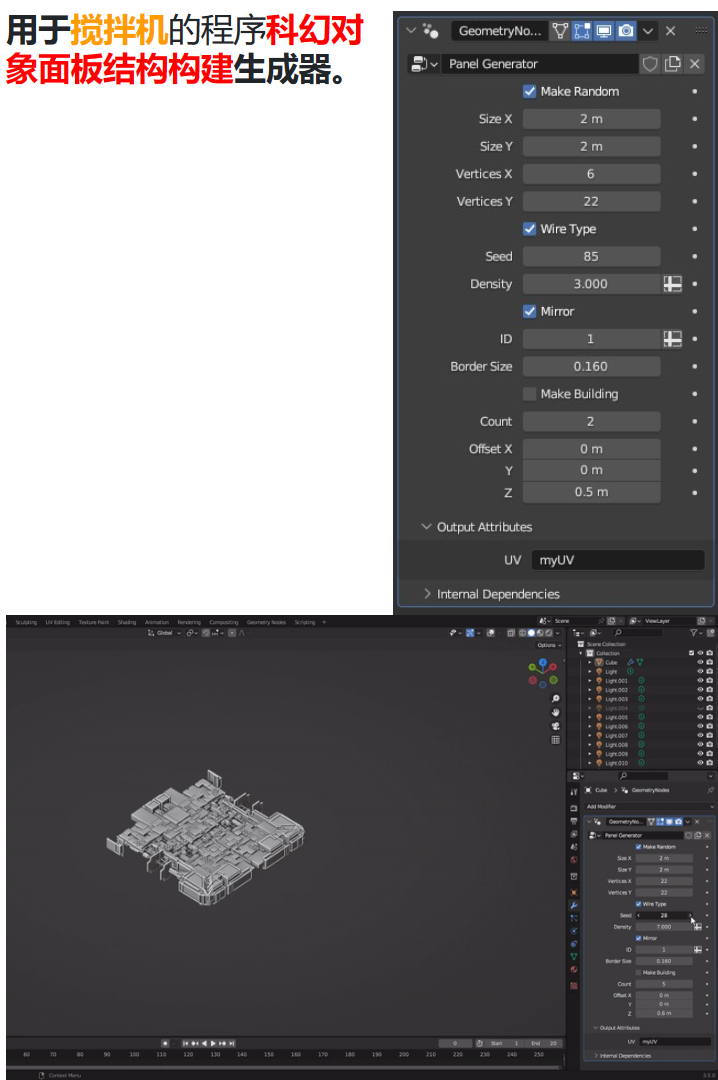Expand Internal Dependencies section in the enlarged panel
The image size is (718, 1080).
[427, 594]
